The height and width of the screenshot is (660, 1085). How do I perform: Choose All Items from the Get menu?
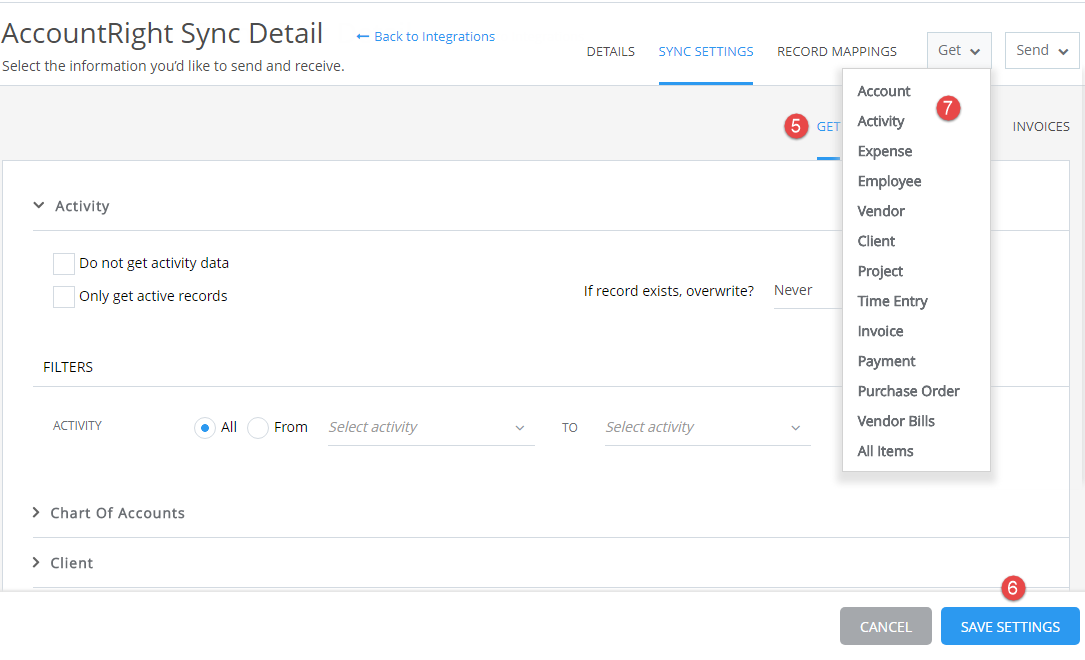885,451
